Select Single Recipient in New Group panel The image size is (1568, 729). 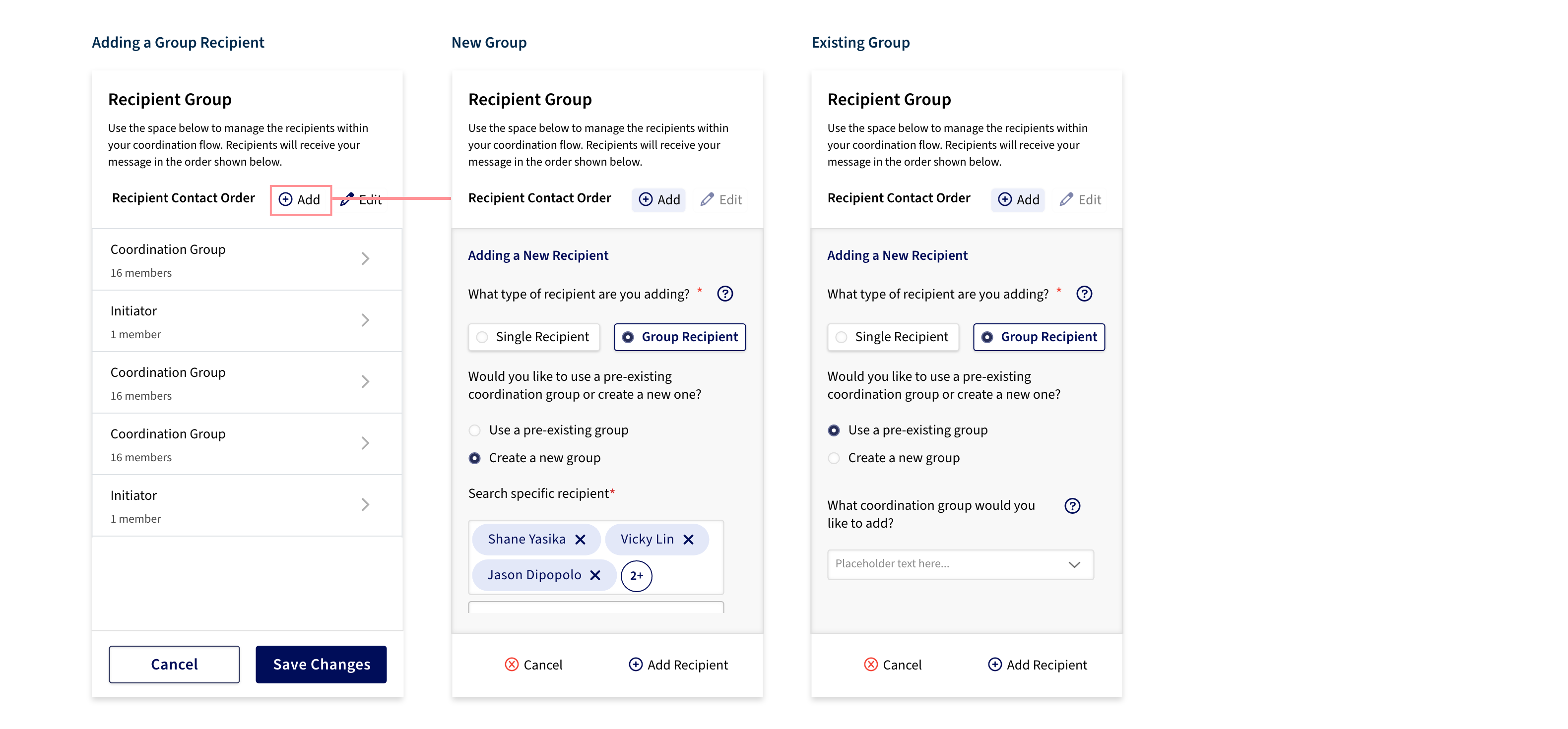(534, 337)
